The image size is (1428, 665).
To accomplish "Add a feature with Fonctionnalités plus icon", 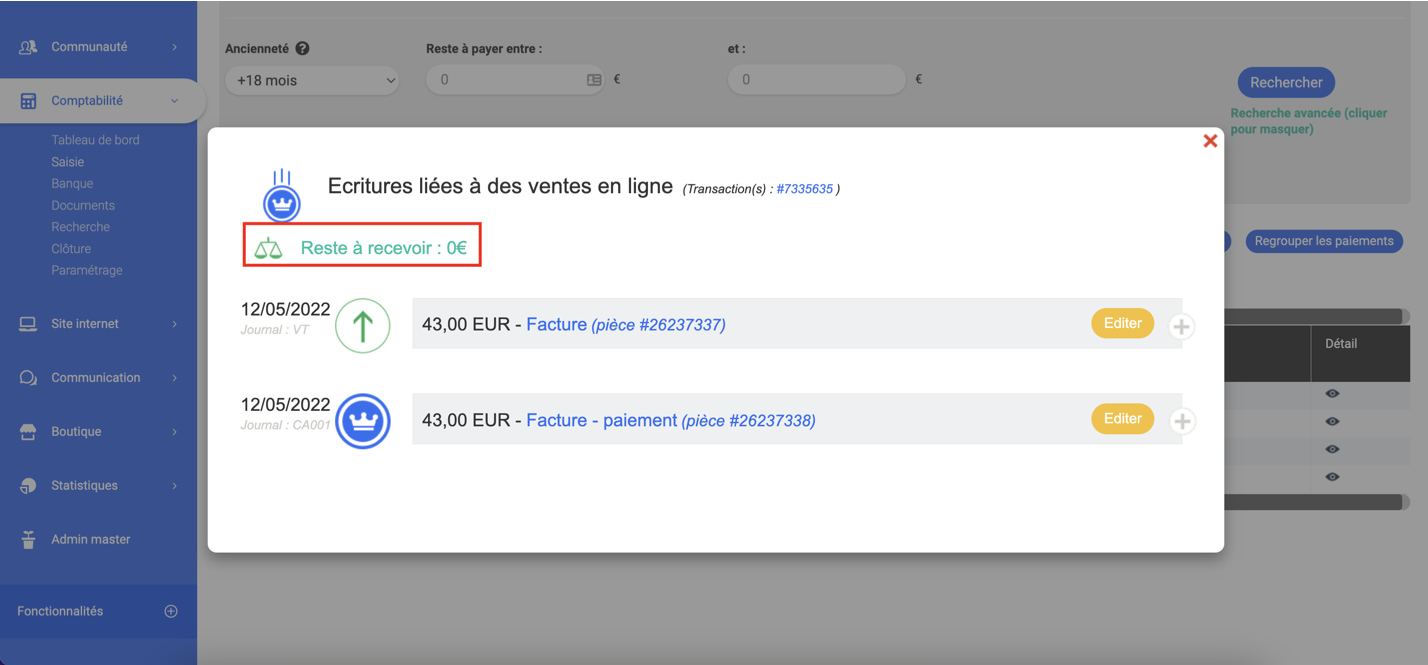I will point(171,611).
